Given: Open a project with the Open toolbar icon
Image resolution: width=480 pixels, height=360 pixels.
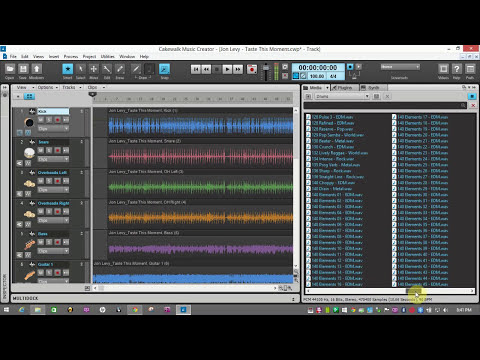Looking at the screenshot, I should 10,69.
